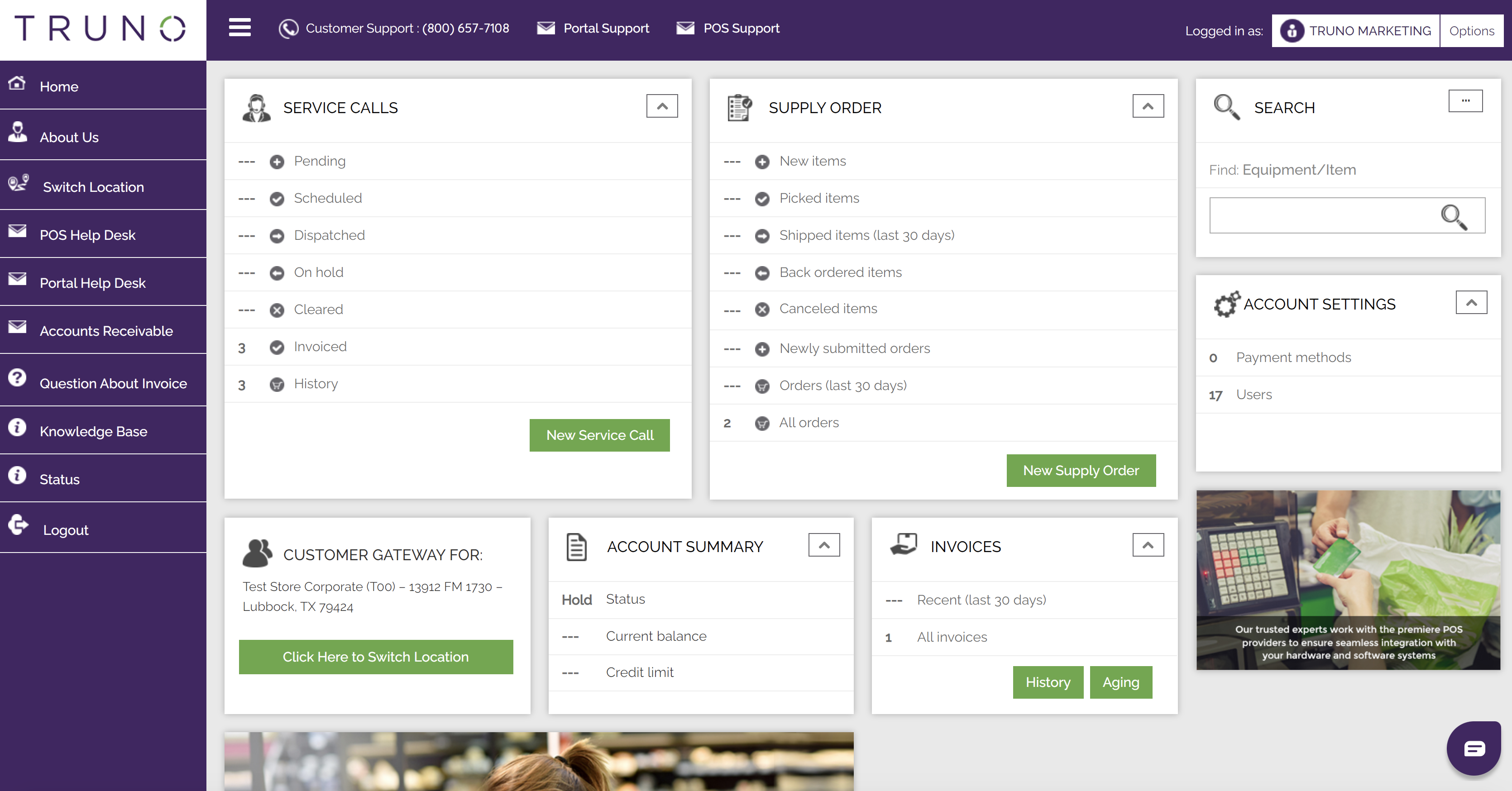Click the Customer Support phone icon

click(x=288, y=28)
